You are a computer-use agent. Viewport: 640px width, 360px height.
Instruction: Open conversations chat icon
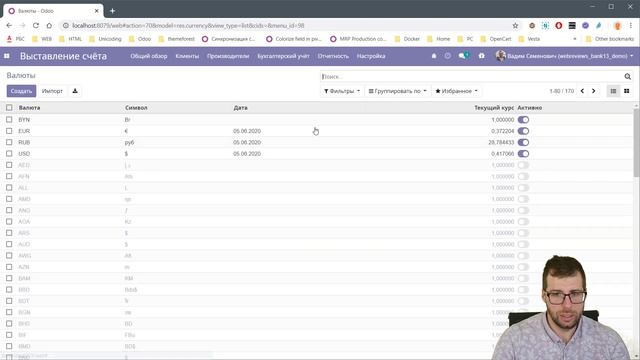coord(463,56)
